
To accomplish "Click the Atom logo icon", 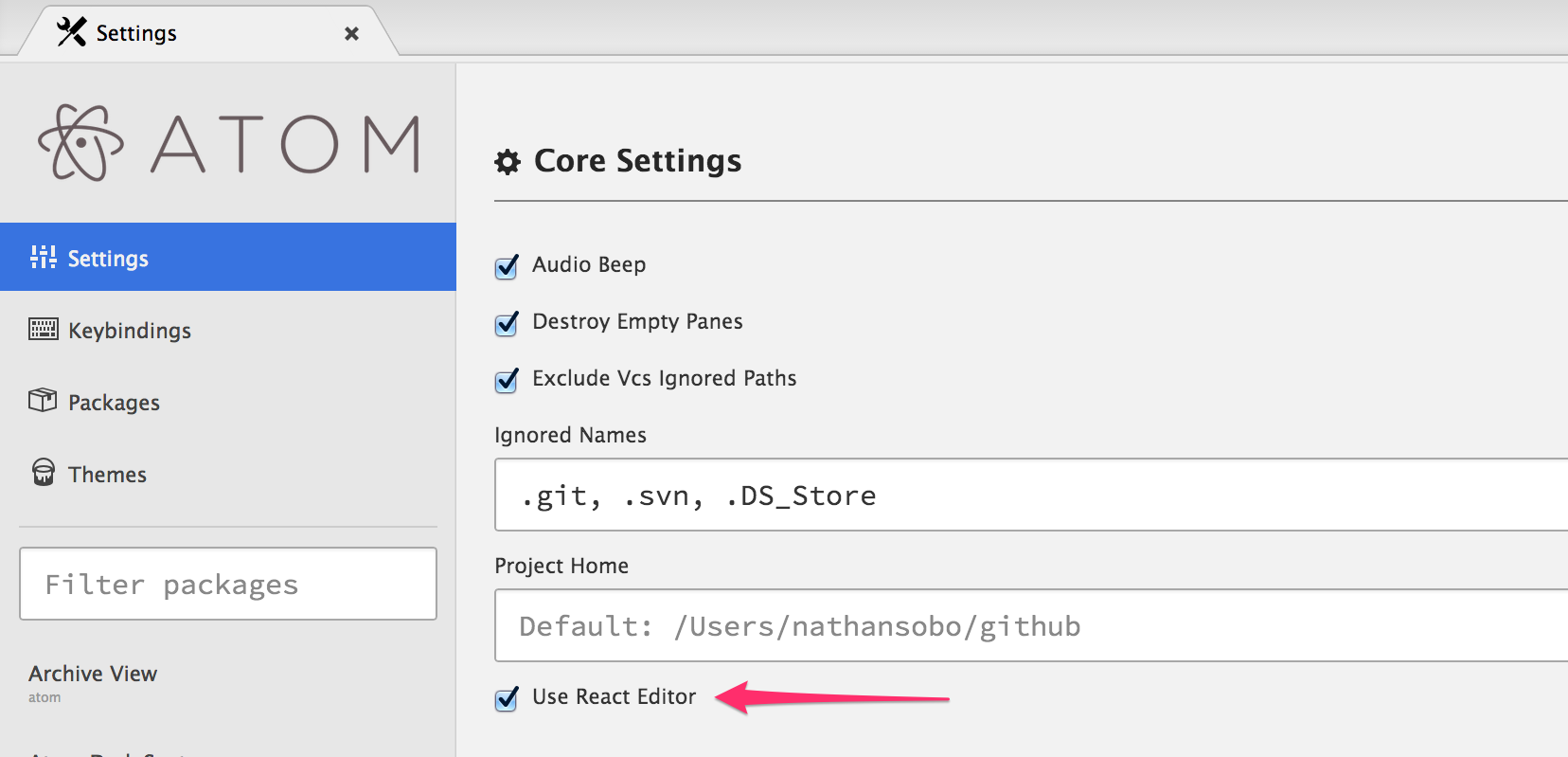I will pyautogui.click(x=80, y=142).
